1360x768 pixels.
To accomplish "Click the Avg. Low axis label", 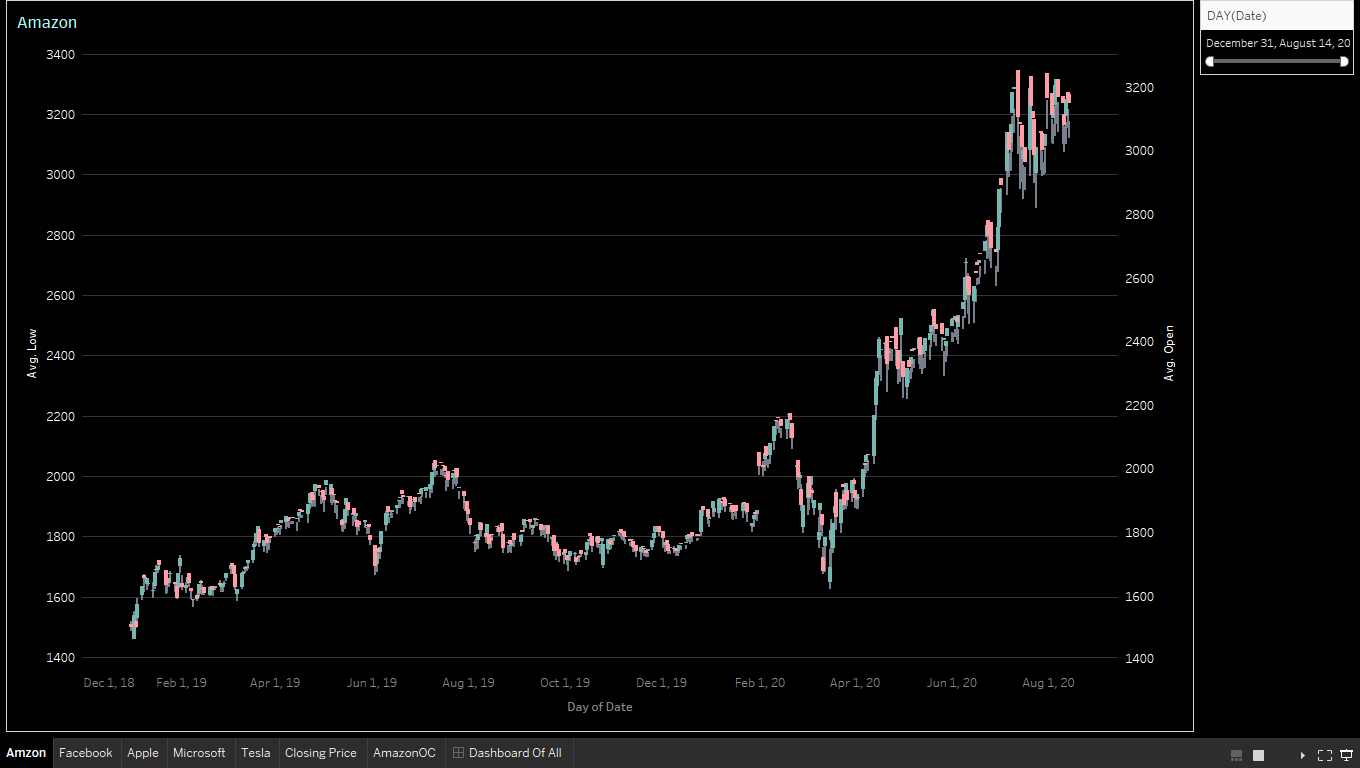I will pyautogui.click(x=32, y=355).
